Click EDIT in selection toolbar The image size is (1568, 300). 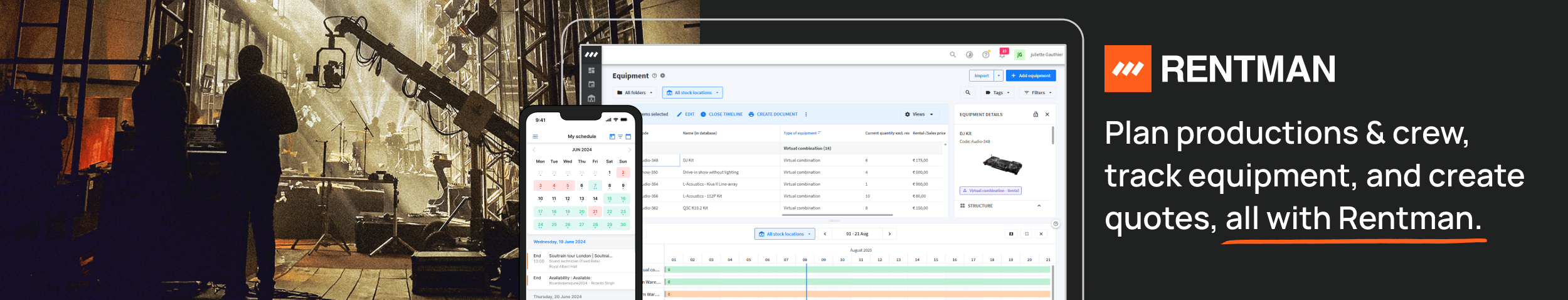[686, 114]
